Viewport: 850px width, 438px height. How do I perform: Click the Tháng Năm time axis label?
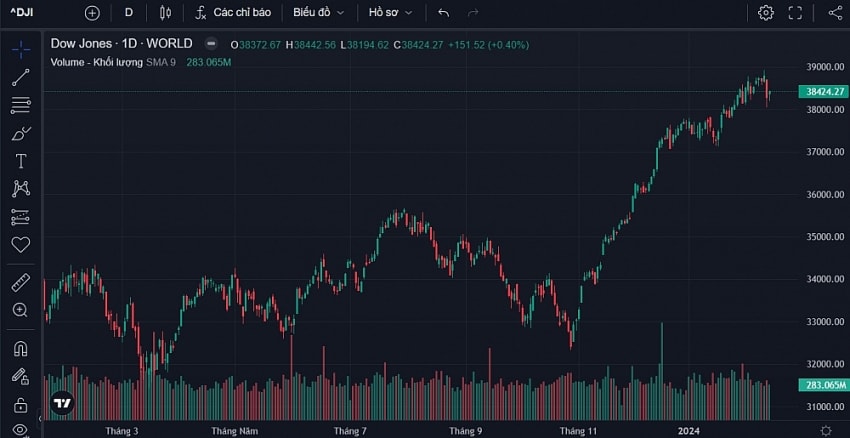pos(235,431)
